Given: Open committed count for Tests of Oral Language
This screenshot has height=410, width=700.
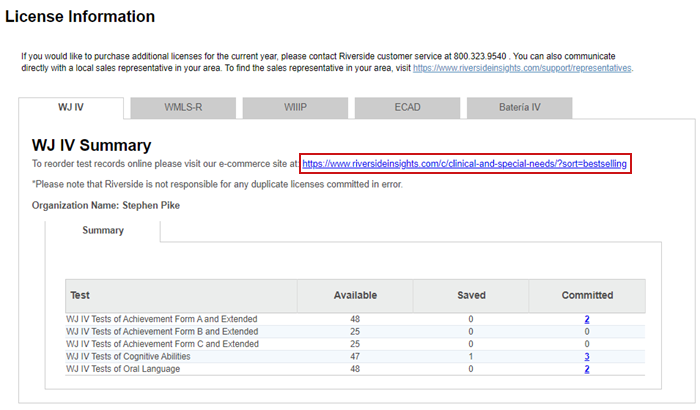Looking at the screenshot, I should [x=587, y=369].
